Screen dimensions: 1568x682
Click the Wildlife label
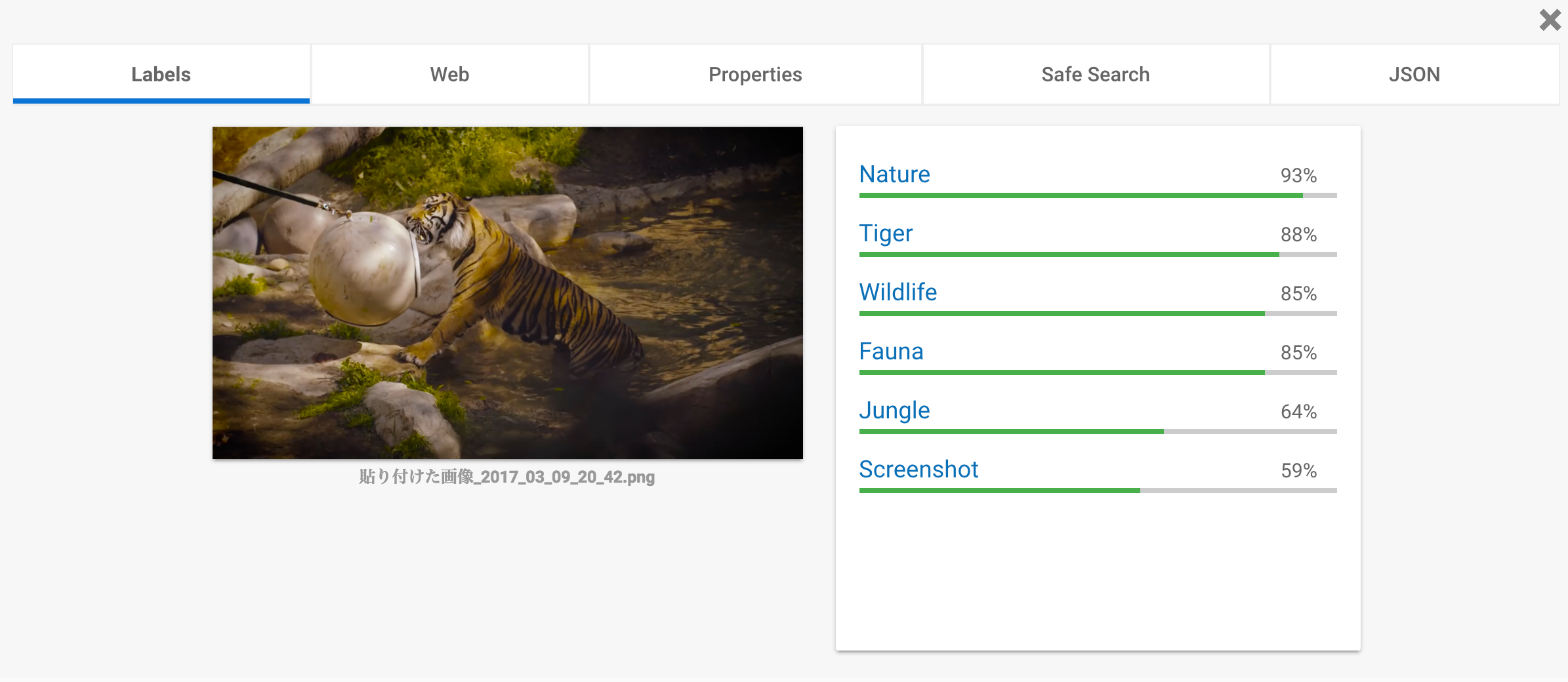[898, 292]
